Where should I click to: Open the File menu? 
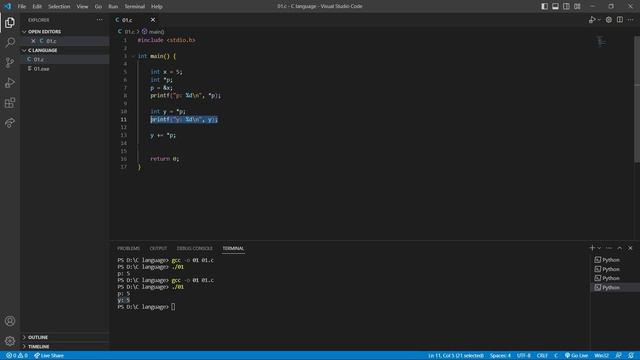(x=22, y=6)
